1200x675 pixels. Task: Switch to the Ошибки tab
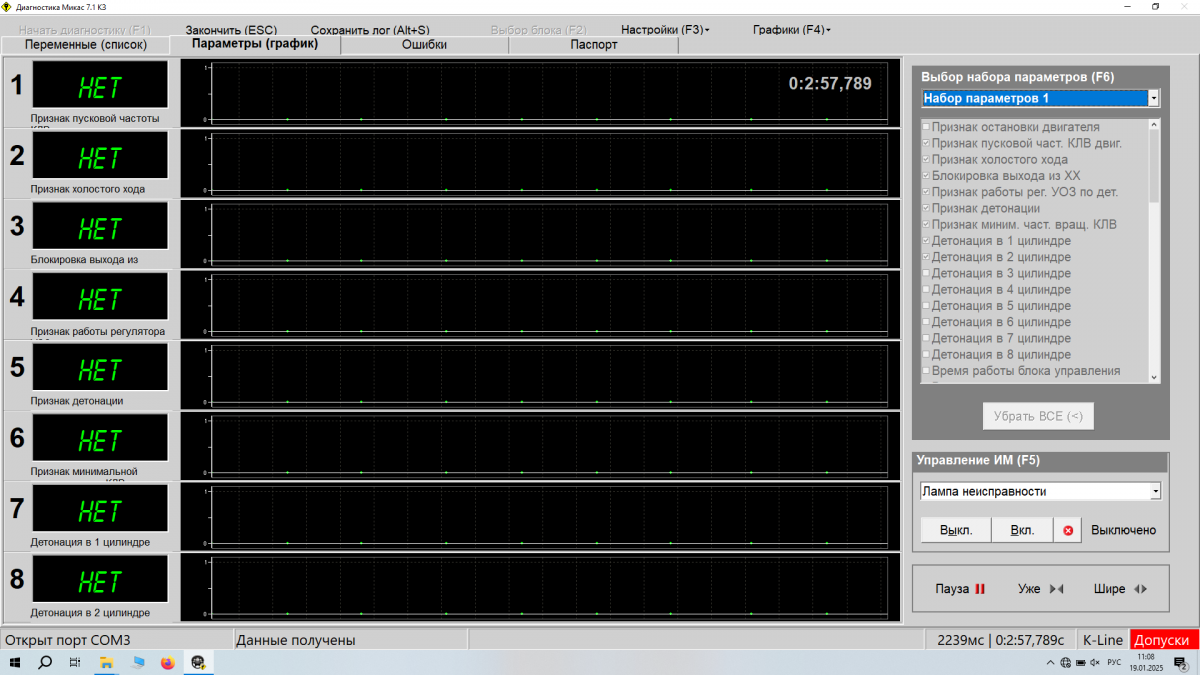pos(424,45)
